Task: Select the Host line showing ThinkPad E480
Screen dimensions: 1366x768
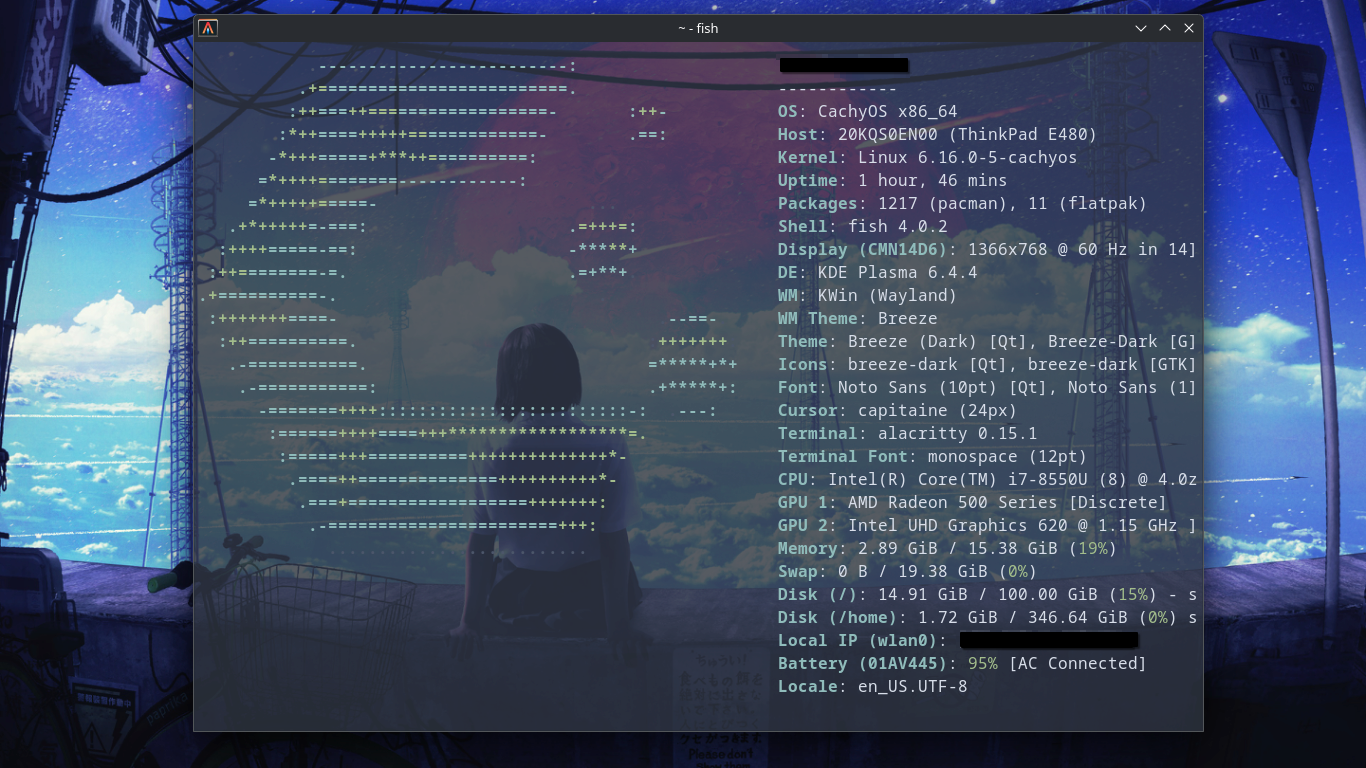Action: [x=938, y=135]
